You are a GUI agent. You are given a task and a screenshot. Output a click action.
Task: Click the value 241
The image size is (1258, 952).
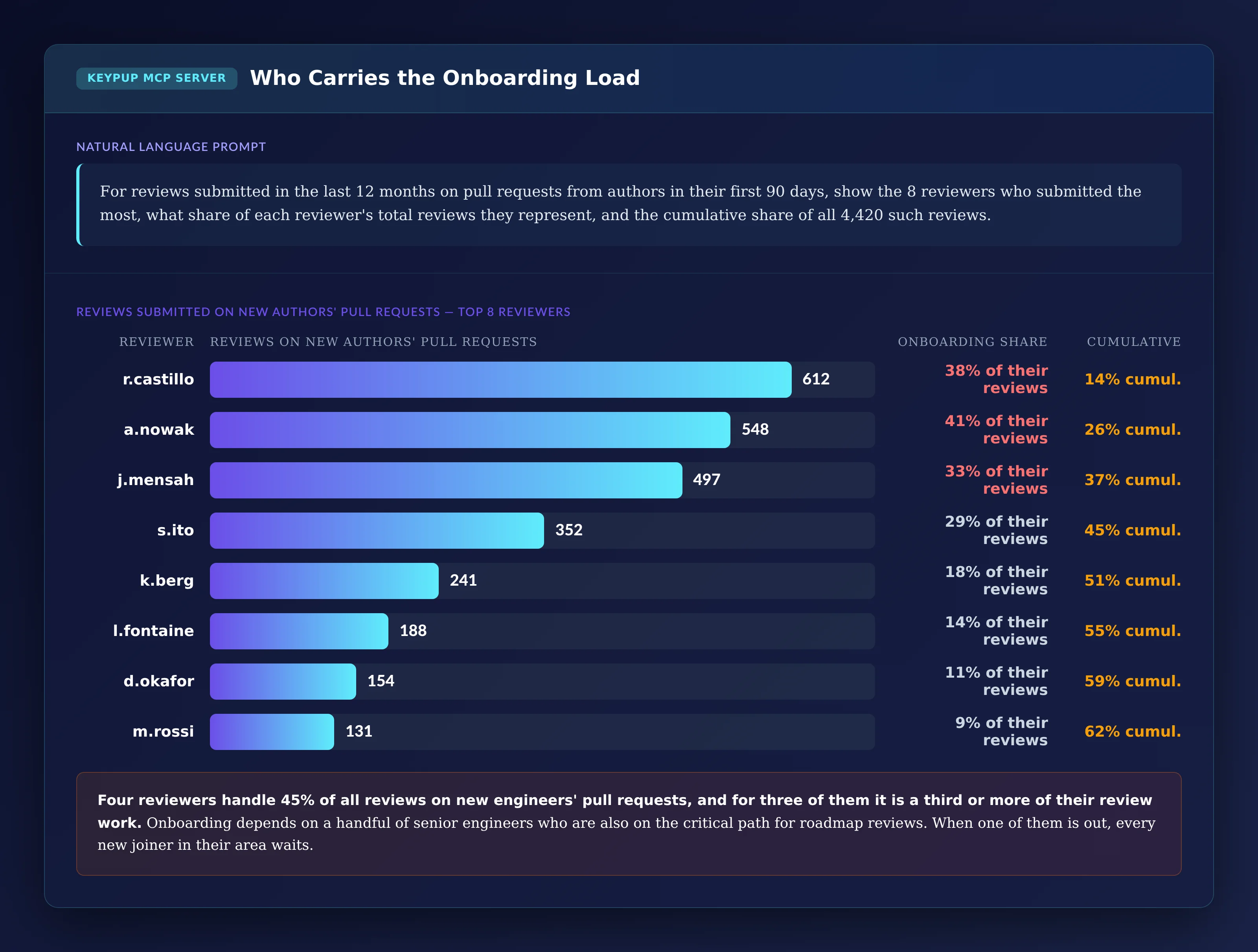(x=463, y=581)
